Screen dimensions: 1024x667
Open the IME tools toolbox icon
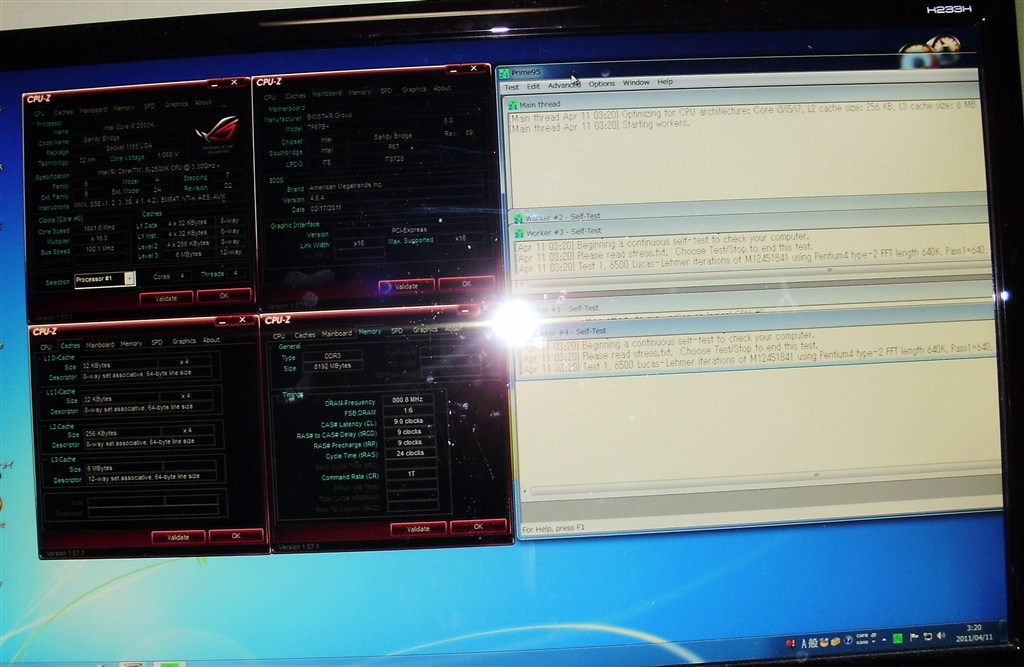[835, 642]
